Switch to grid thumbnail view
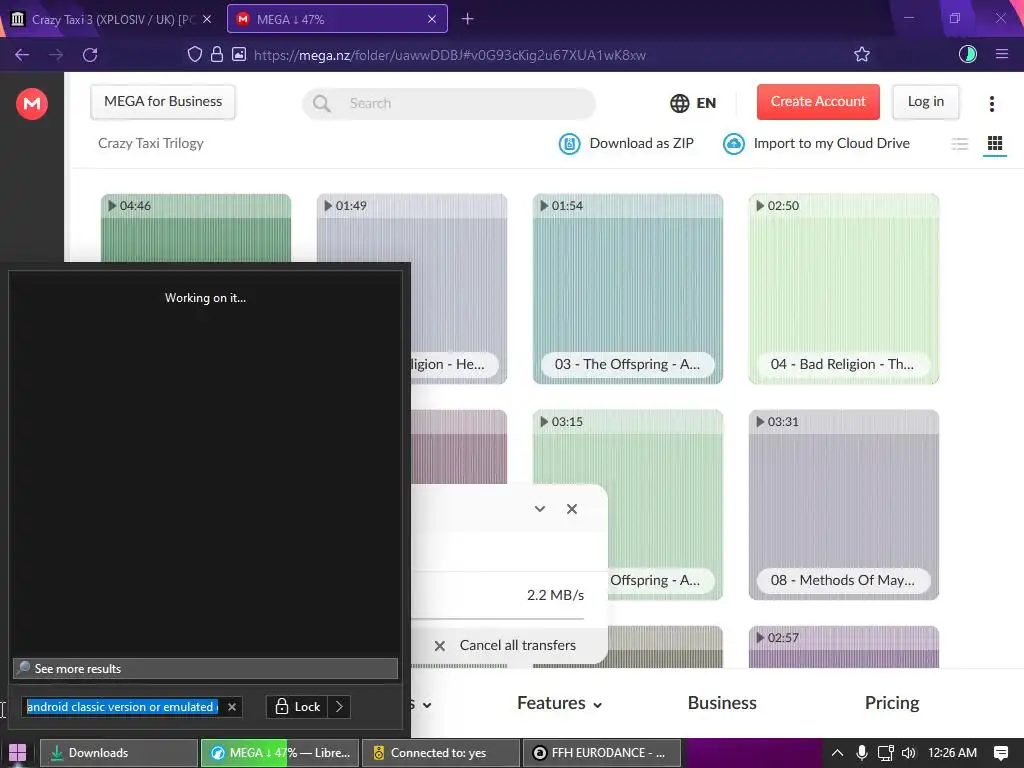Viewport: 1024px width, 768px height. [995, 143]
